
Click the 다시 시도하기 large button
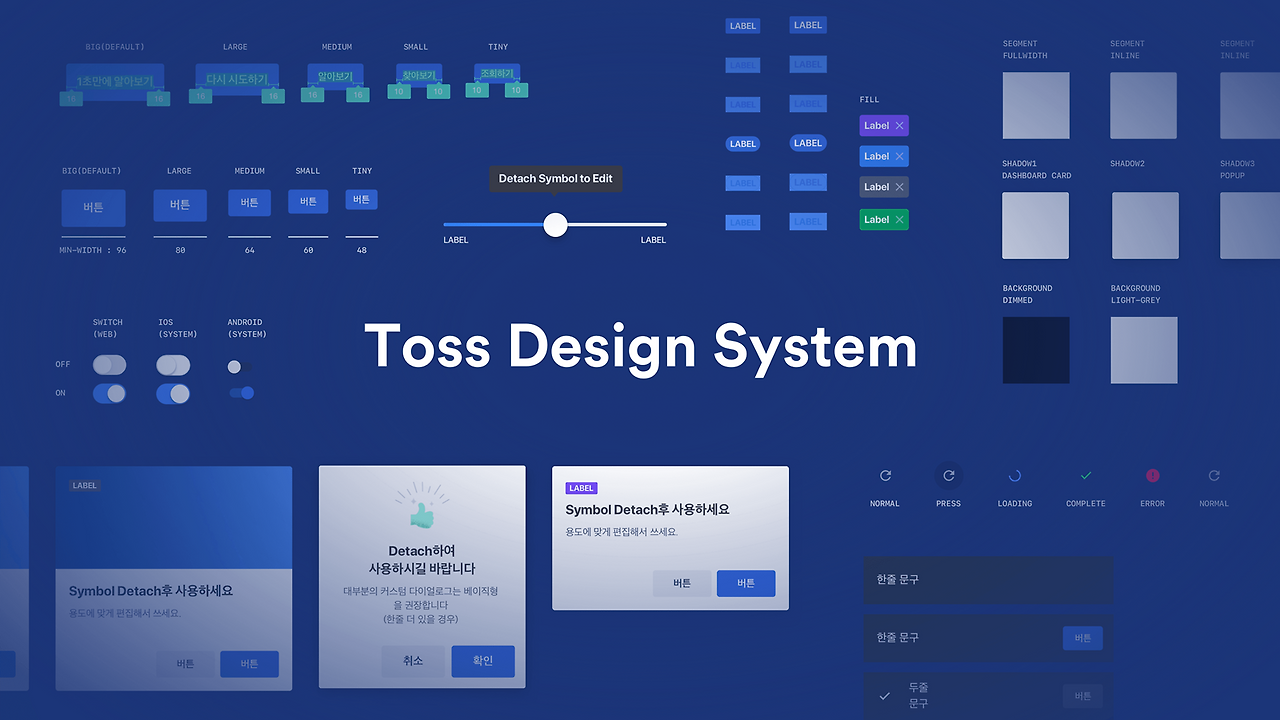[x=237, y=78]
